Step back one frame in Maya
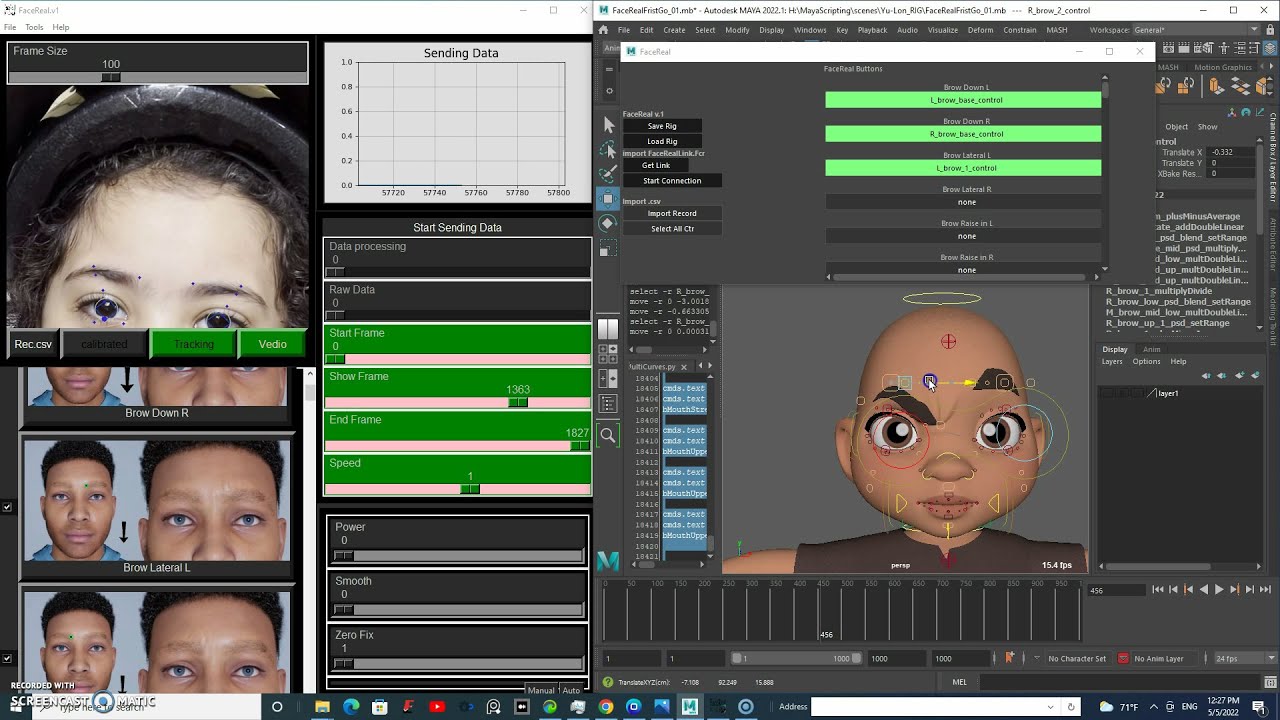Screen dimensions: 1280x720 1174,590
